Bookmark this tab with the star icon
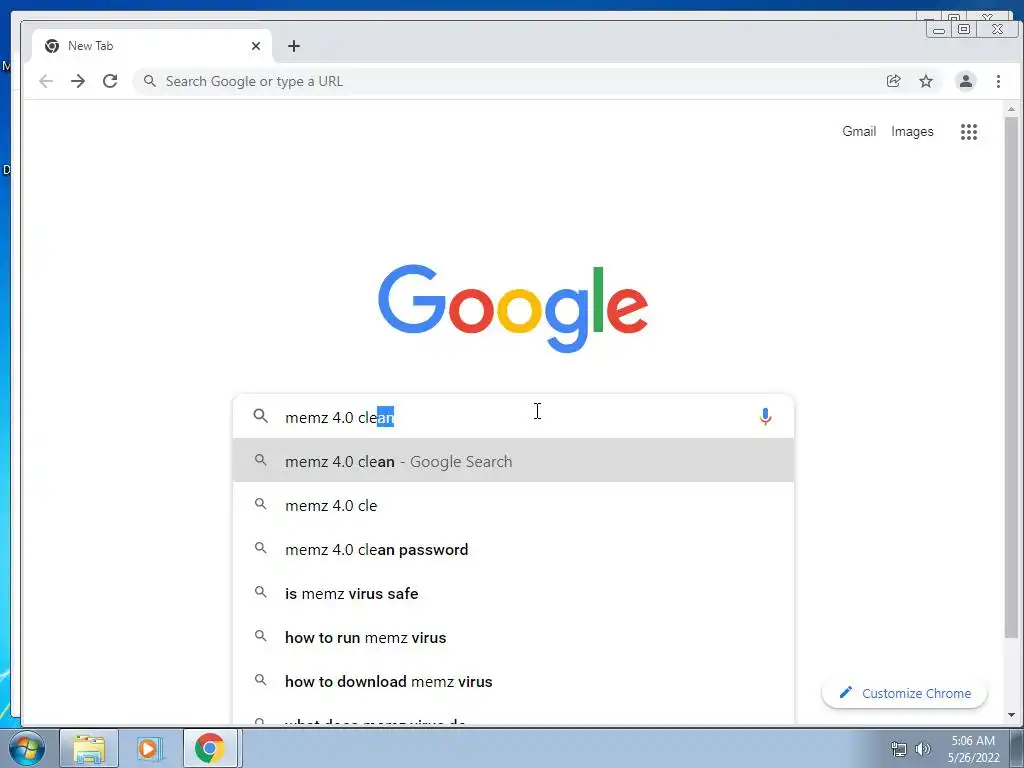This screenshot has height=768, width=1024. [925, 81]
